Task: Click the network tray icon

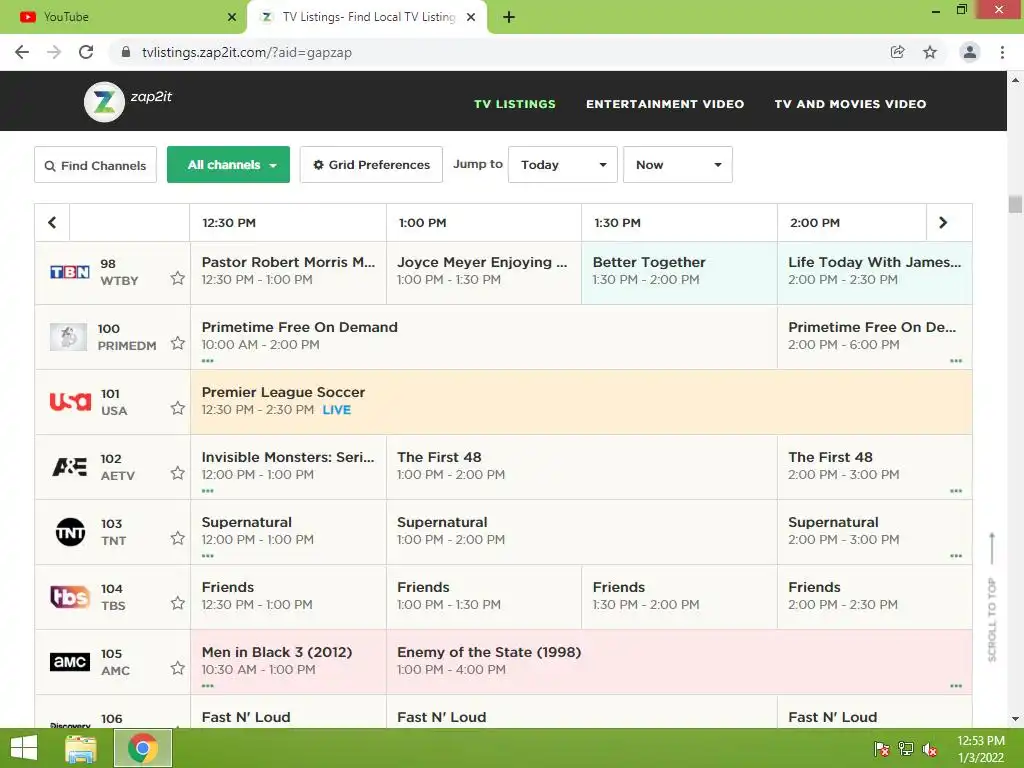Action: pyautogui.click(x=906, y=749)
